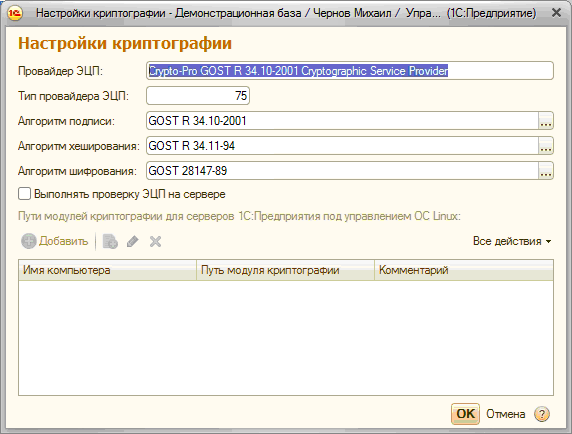Click the copy row icon in table toolbar
This screenshot has width=572, height=434.
[110, 241]
